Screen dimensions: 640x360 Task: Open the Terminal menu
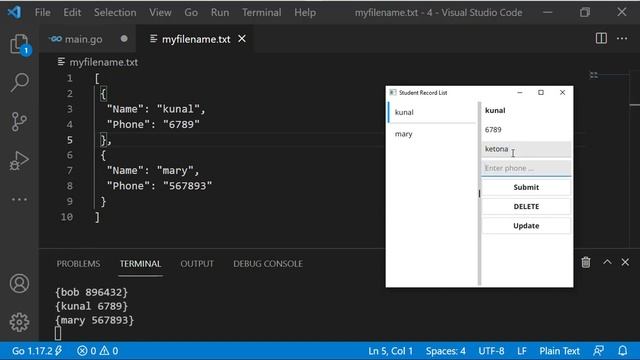[x=261, y=12]
